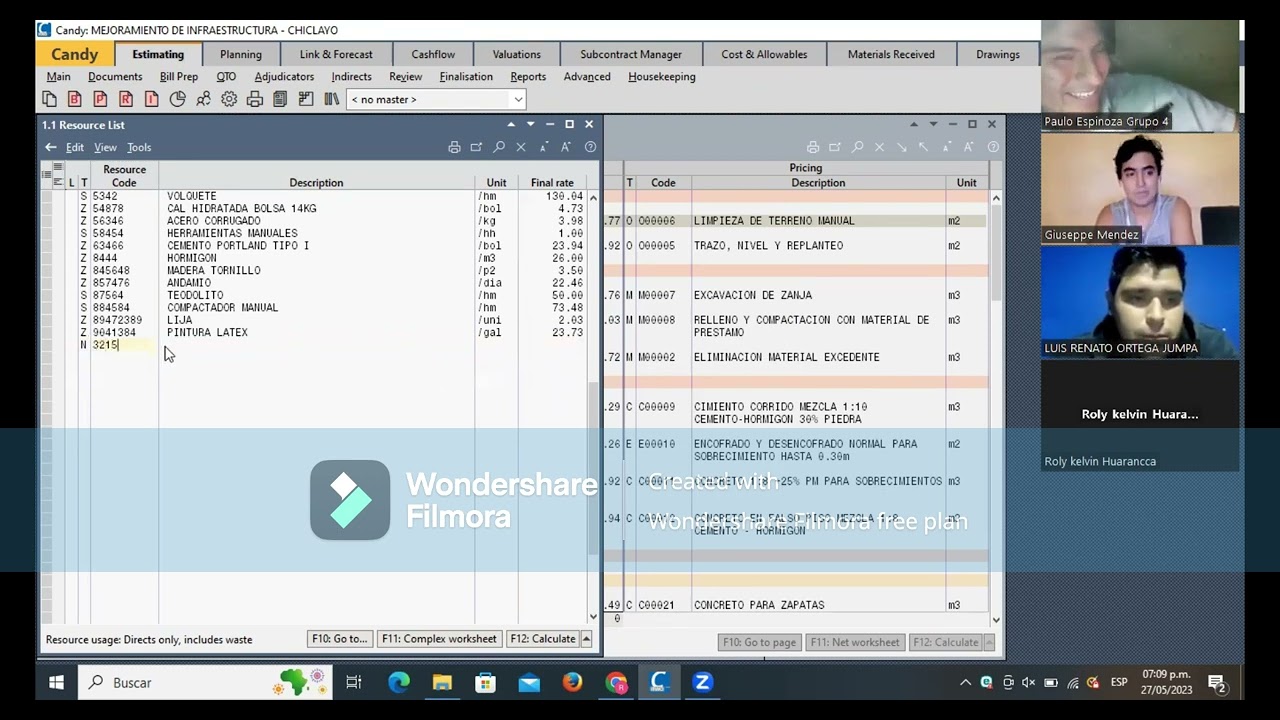The image size is (1280, 720).
Task: Open Zoom from the taskbar
Action: coord(703,683)
